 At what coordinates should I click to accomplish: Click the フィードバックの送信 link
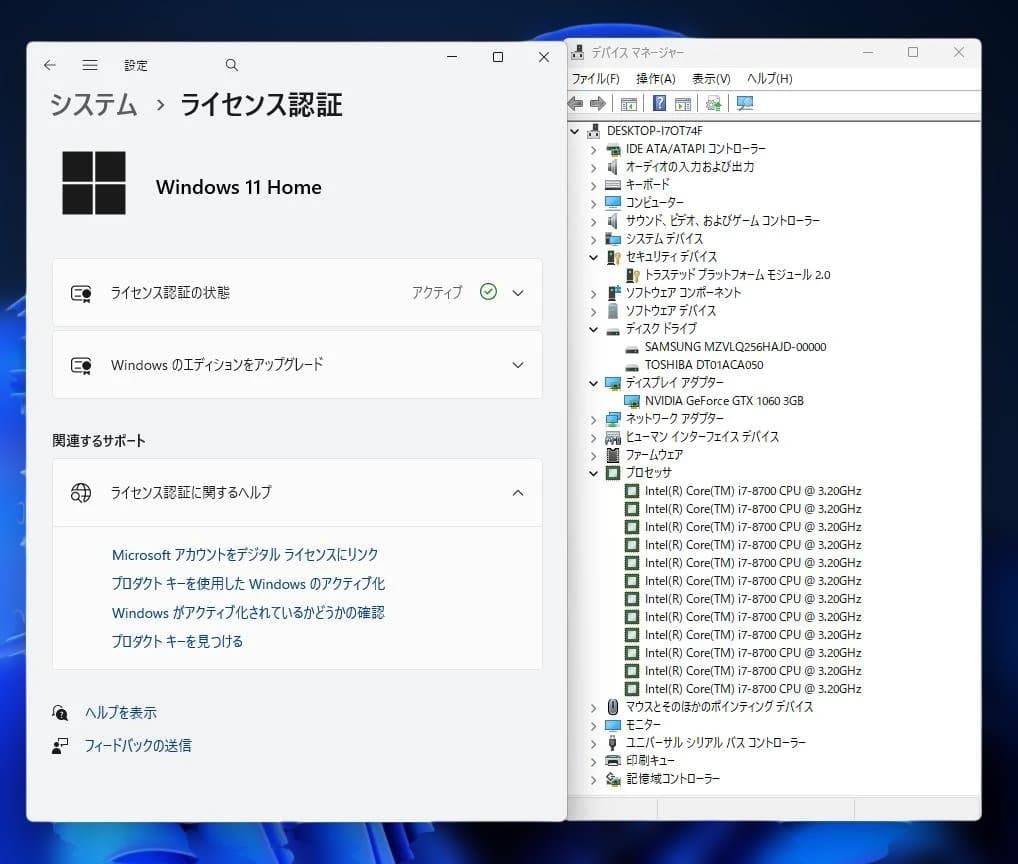[x=138, y=744]
